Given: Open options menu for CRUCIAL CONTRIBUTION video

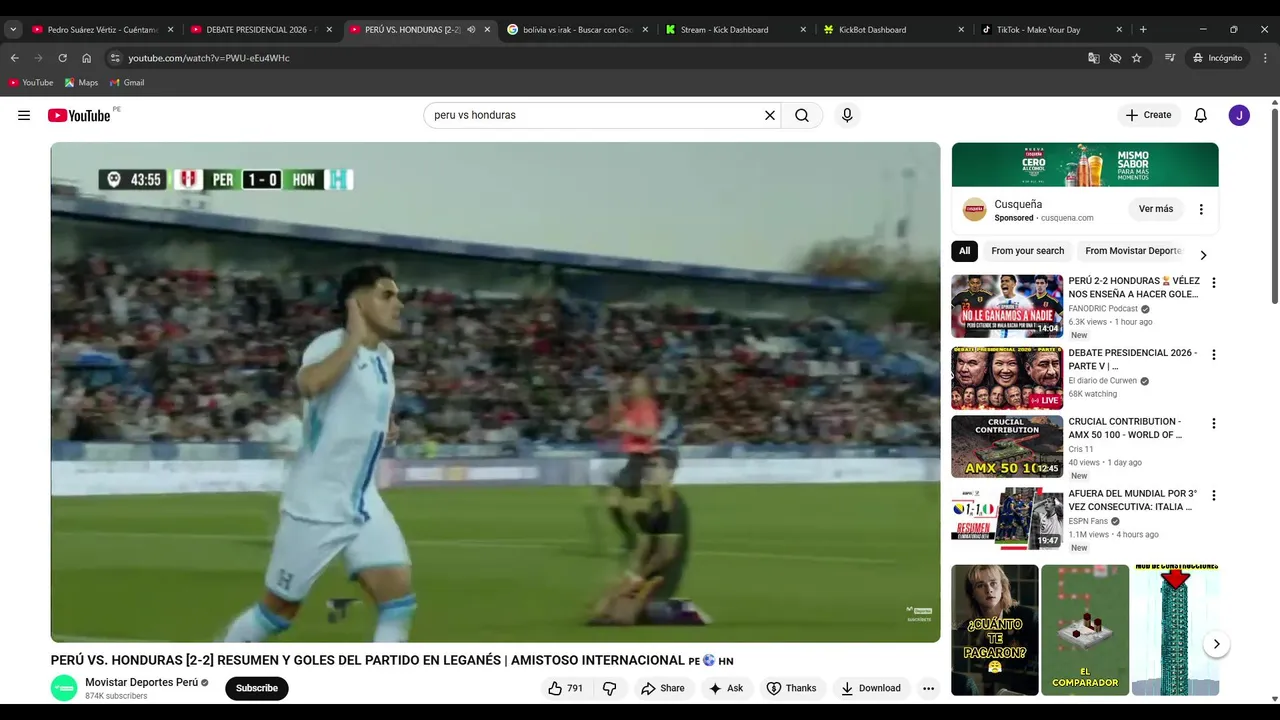Looking at the screenshot, I should tap(1214, 424).
